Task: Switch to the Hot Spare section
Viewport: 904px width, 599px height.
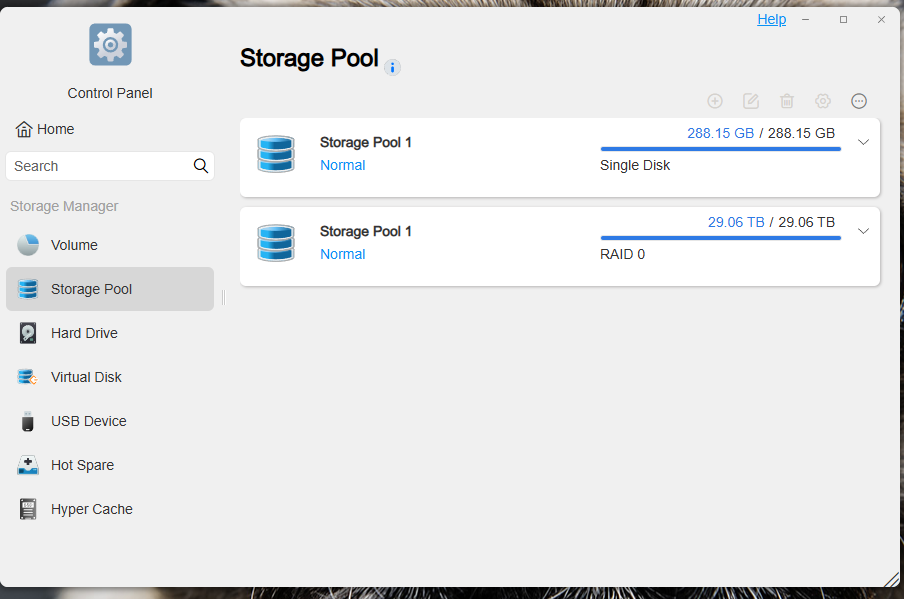Action: coord(82,465)
